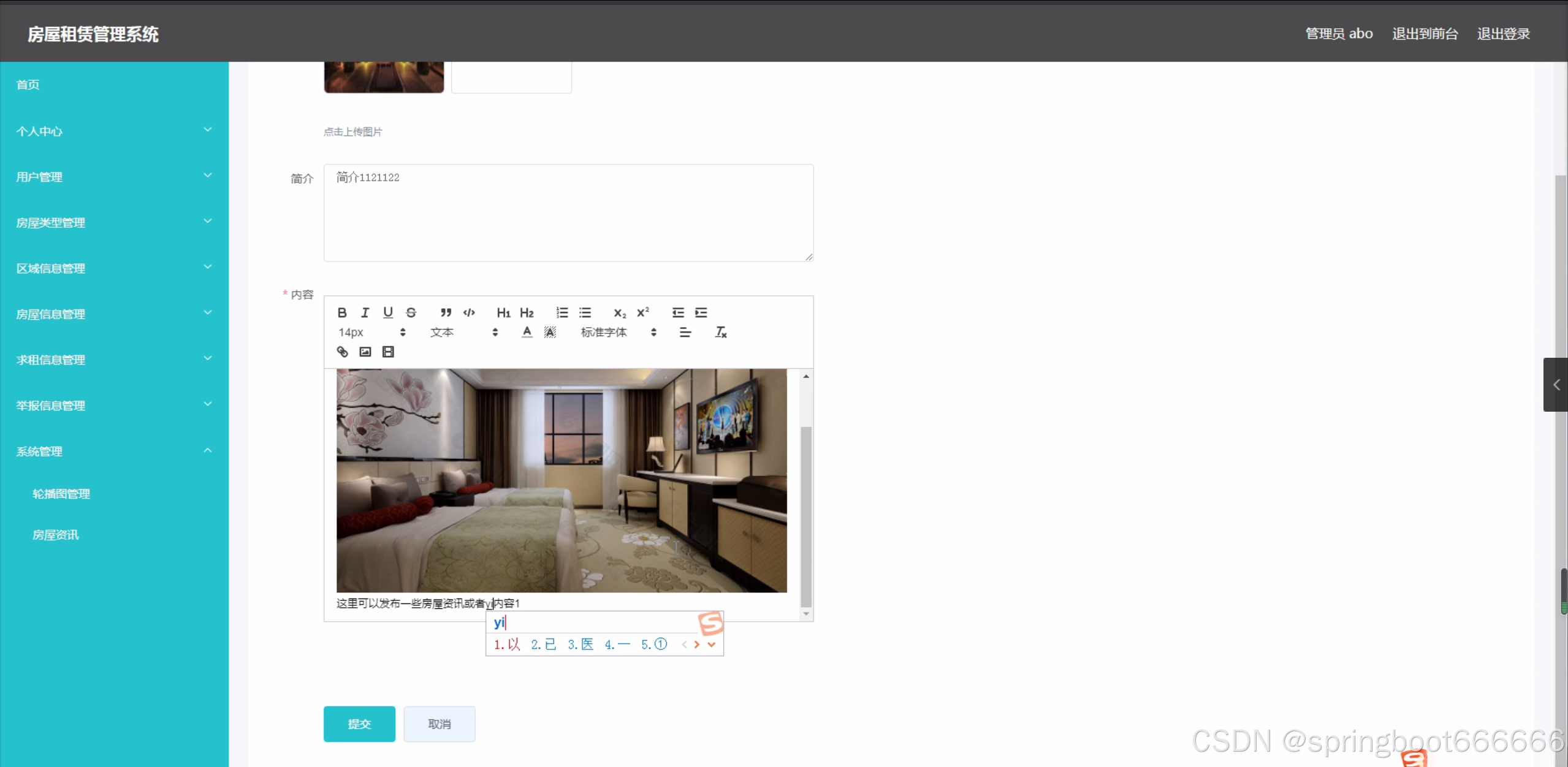Toggle italic formatting in editor
Viewport: 1568px width, 767px height.
click(365, 312)
